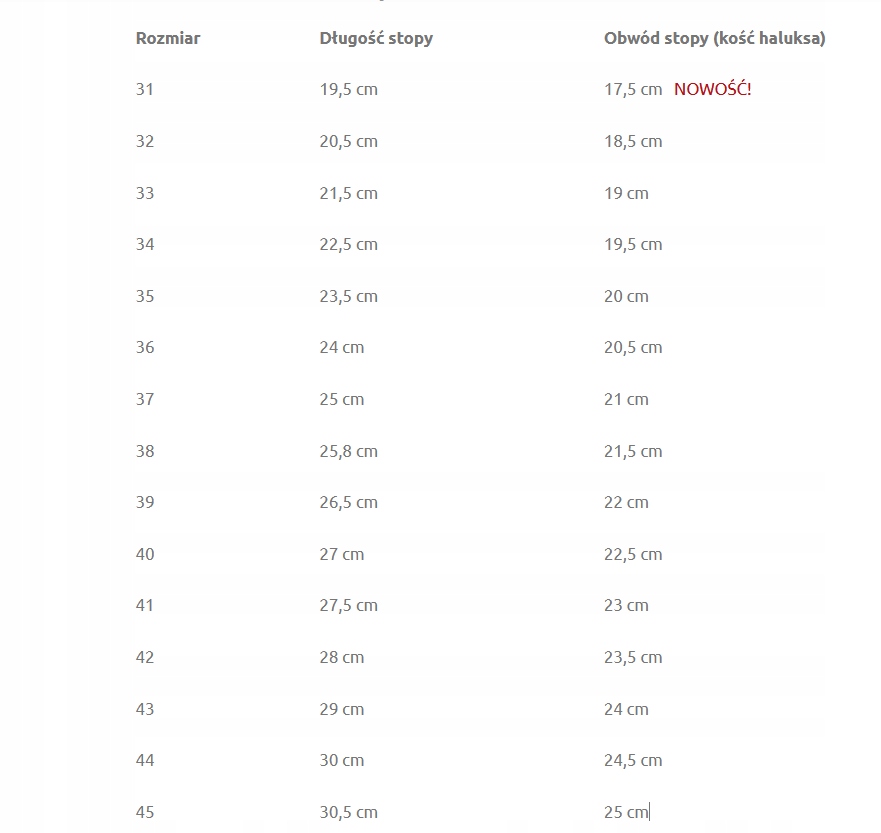Click the 23,5 cm foot length for size 35
The image size is (881, 833).
[348, 296]
